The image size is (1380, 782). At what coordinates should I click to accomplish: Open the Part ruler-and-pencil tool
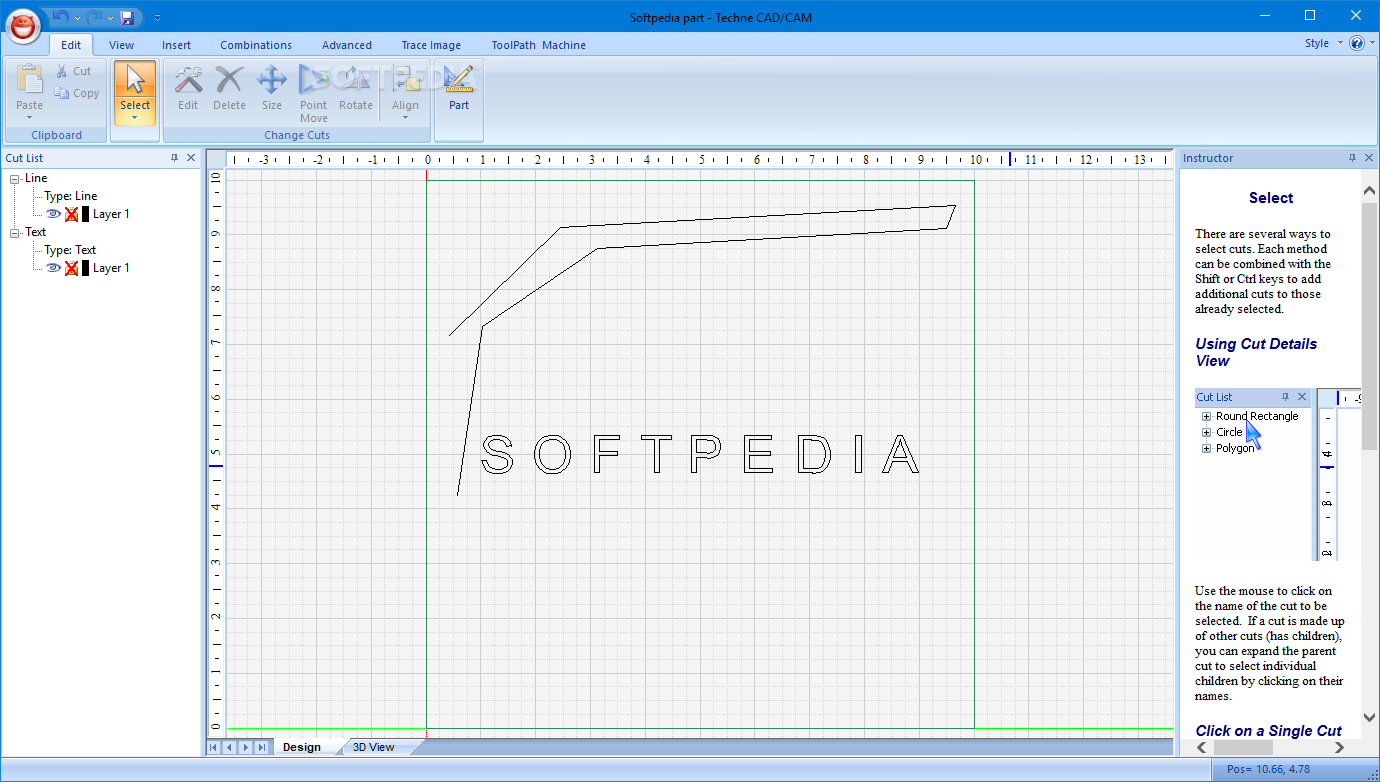click(x=459, y=88)
